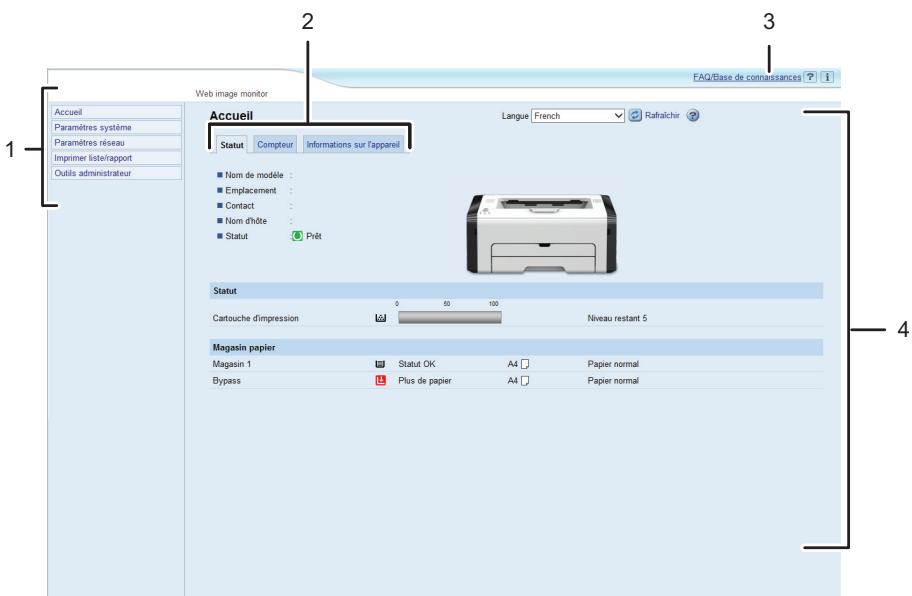
Task: Click the toner level progress bar
Action: pos(450,317)
